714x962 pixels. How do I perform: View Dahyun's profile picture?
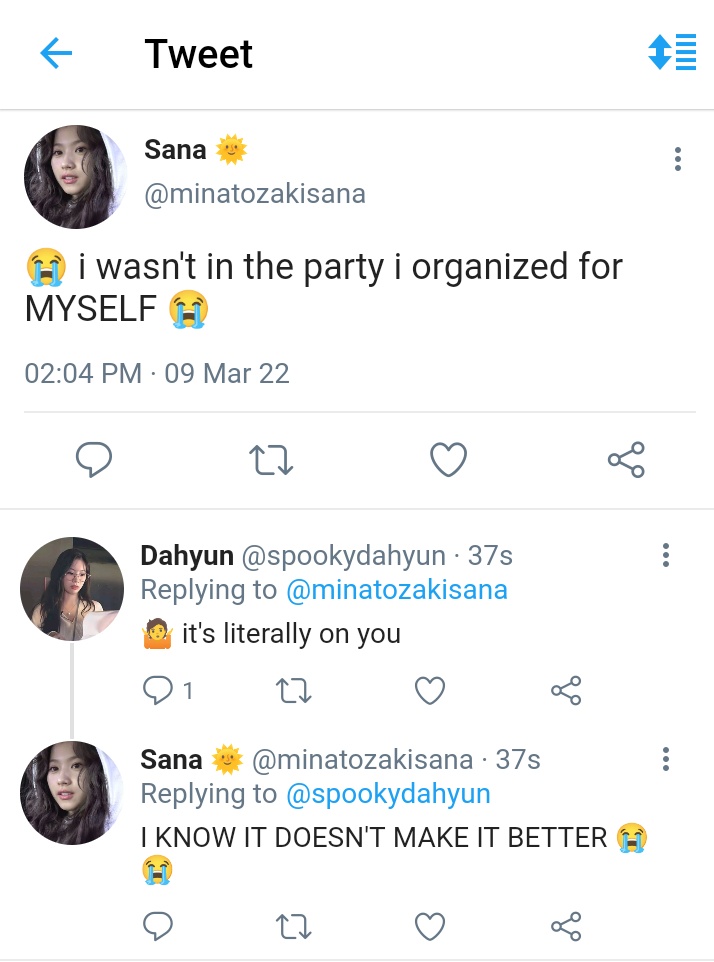(72, 589)
